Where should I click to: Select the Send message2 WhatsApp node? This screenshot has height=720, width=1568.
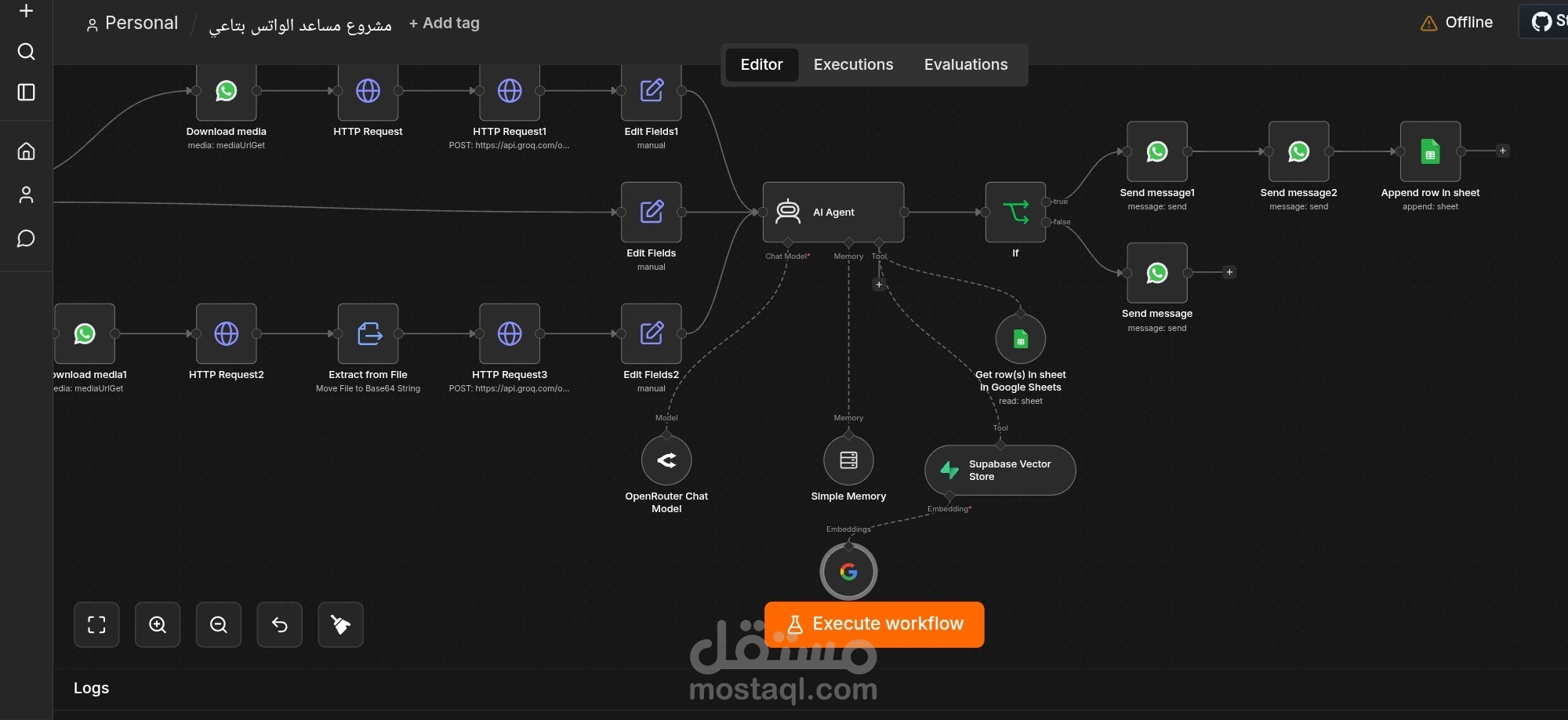click(x=1298, y=151)
